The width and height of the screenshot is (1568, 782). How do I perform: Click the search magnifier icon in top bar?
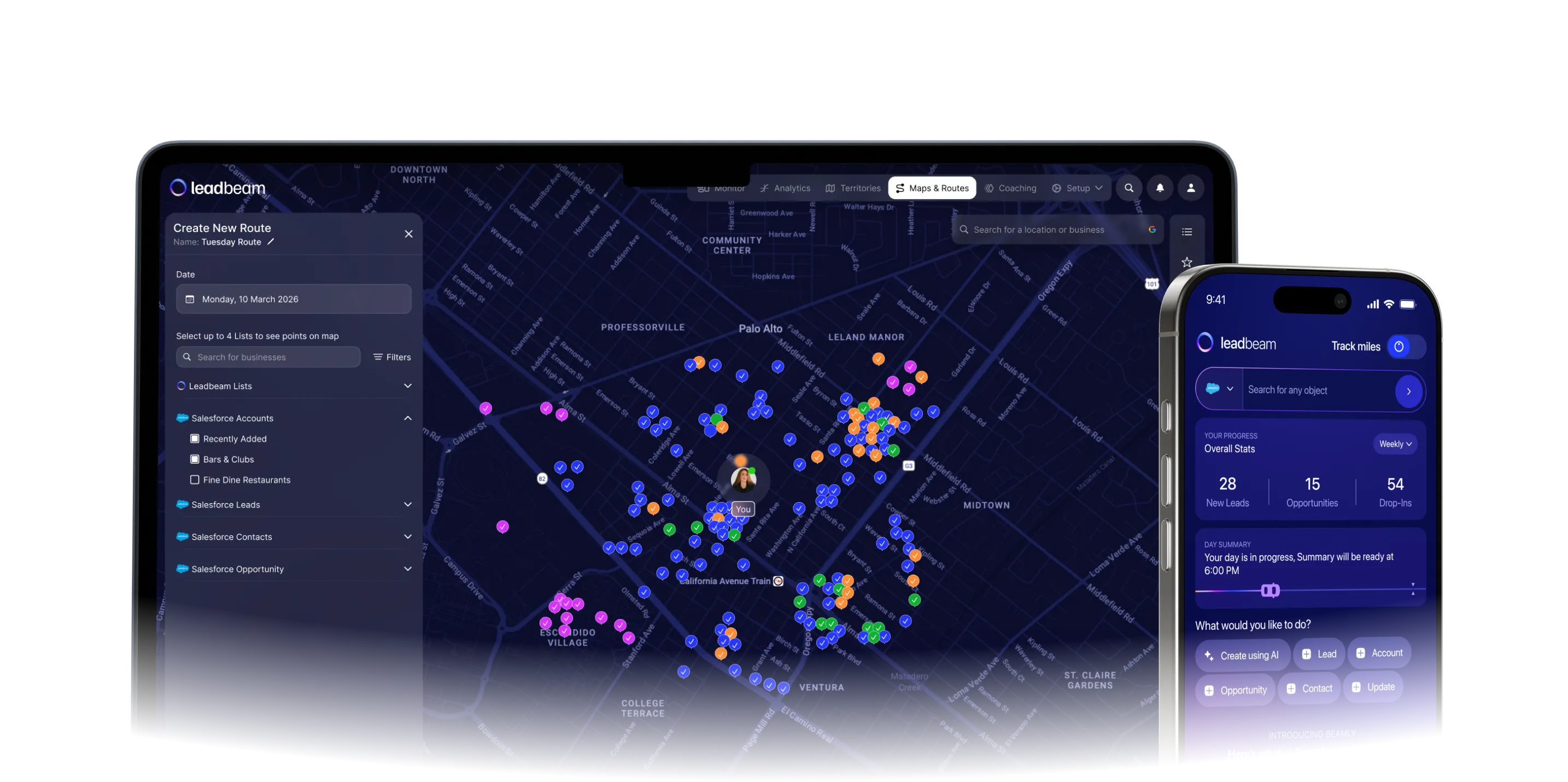(1128, 188)
